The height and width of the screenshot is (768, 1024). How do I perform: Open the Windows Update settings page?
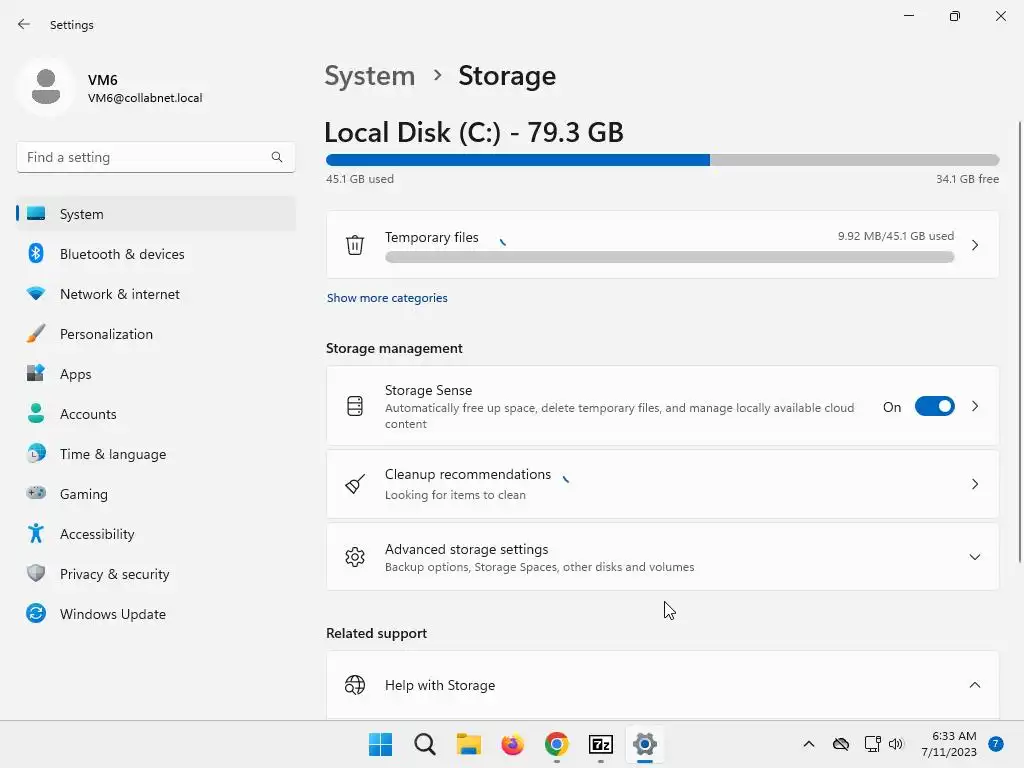(112, 614)
